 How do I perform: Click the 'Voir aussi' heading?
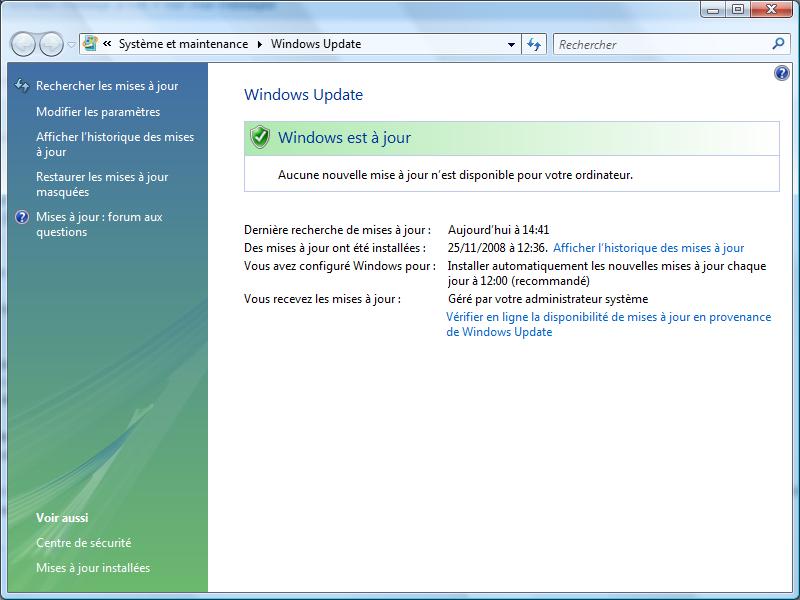[62, 518]
